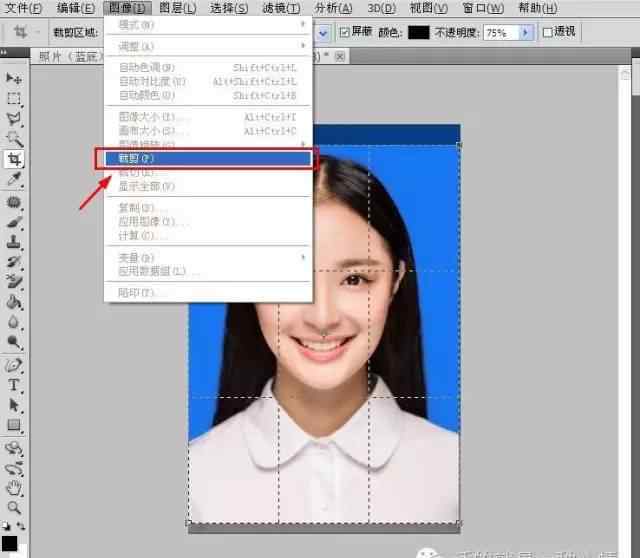Open the 窗口(W) menu
The height and width of the screenshot is (558, 640).
tap(483, 8)
